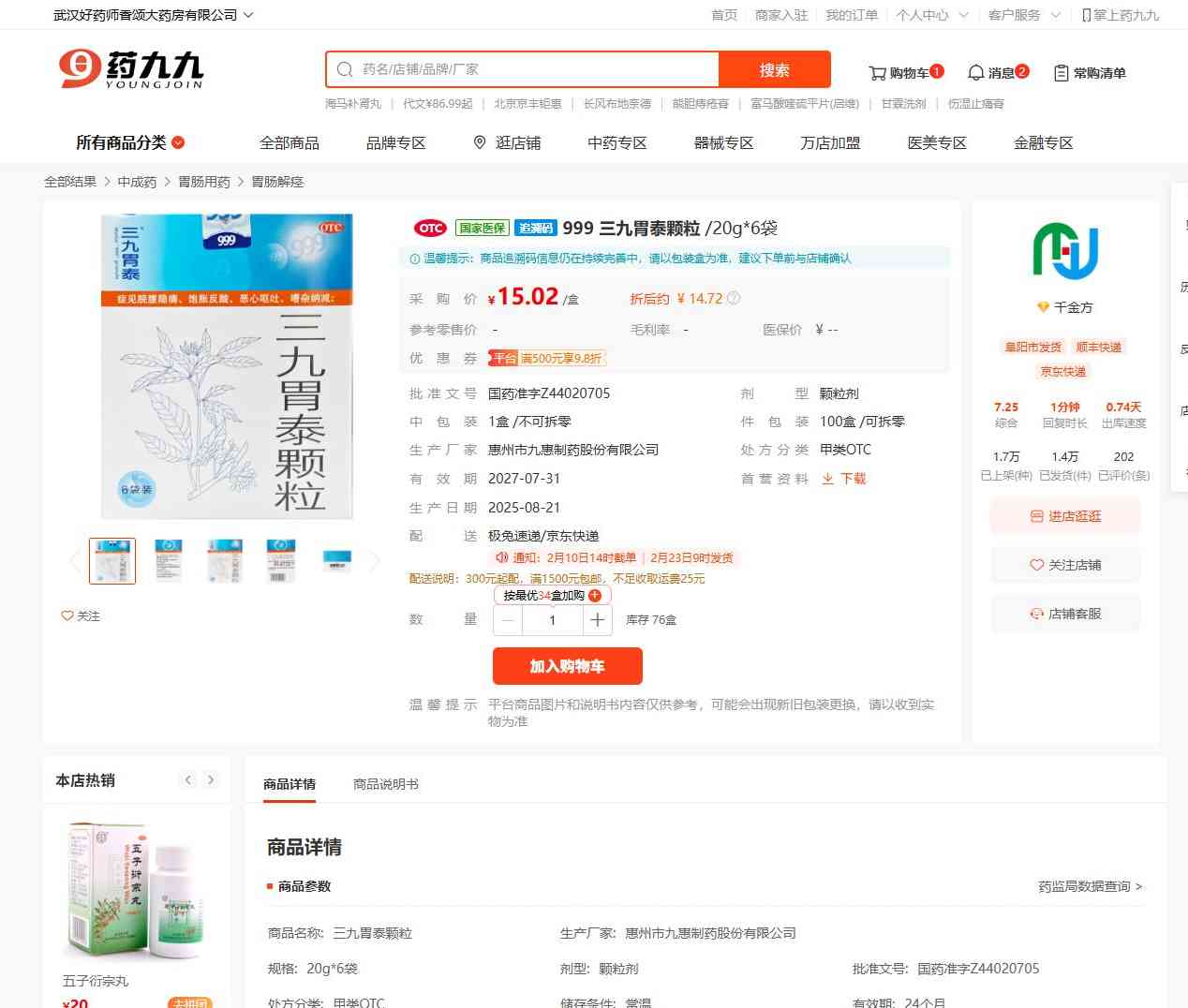Image resolution: width=1188 pixels, height=1008 pixels.
Task: Open the shopping cart icon
Action: pyautogui.click(x=877, y=73)
